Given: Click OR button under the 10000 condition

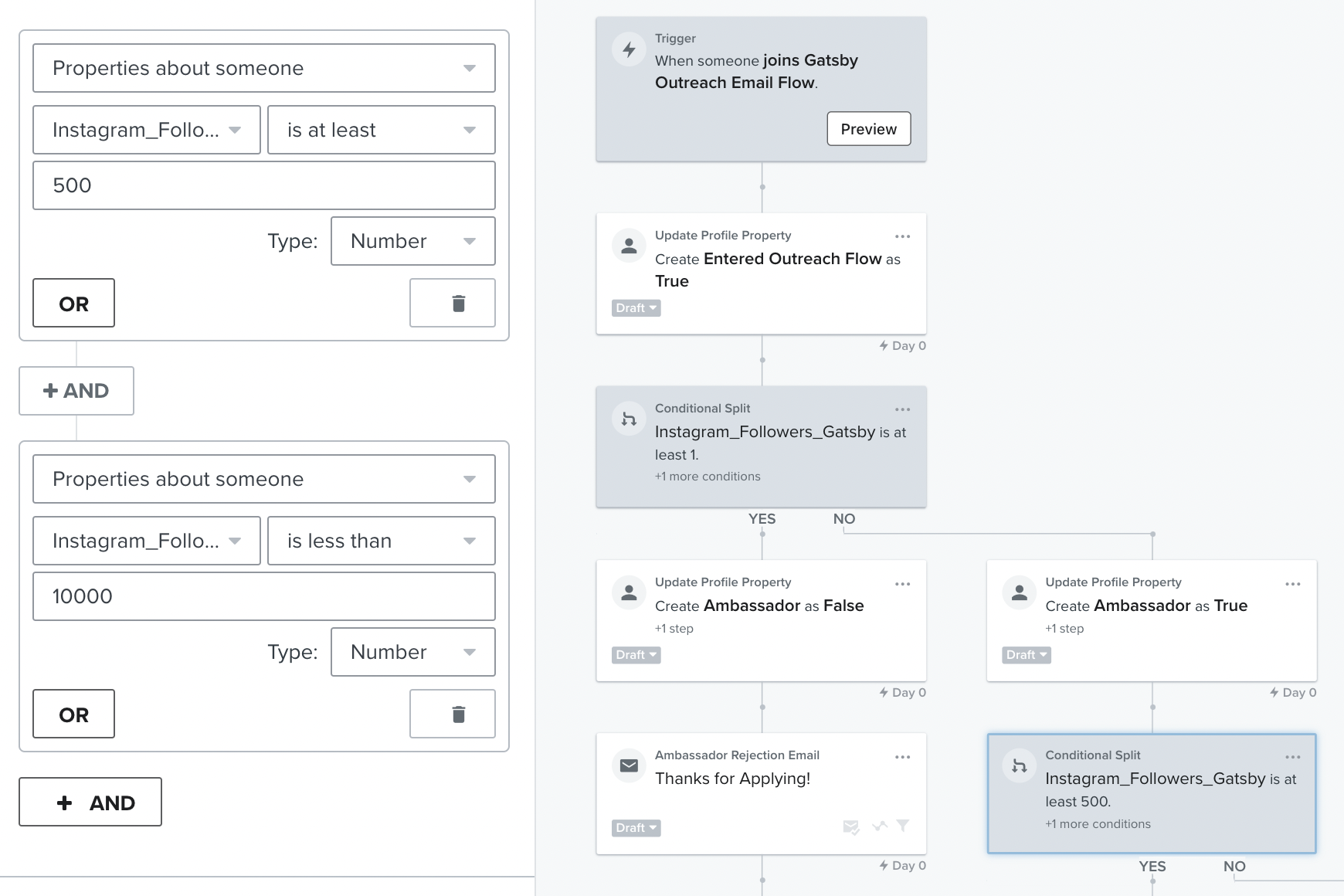Looking at the screenshot, I should (73, 714).
